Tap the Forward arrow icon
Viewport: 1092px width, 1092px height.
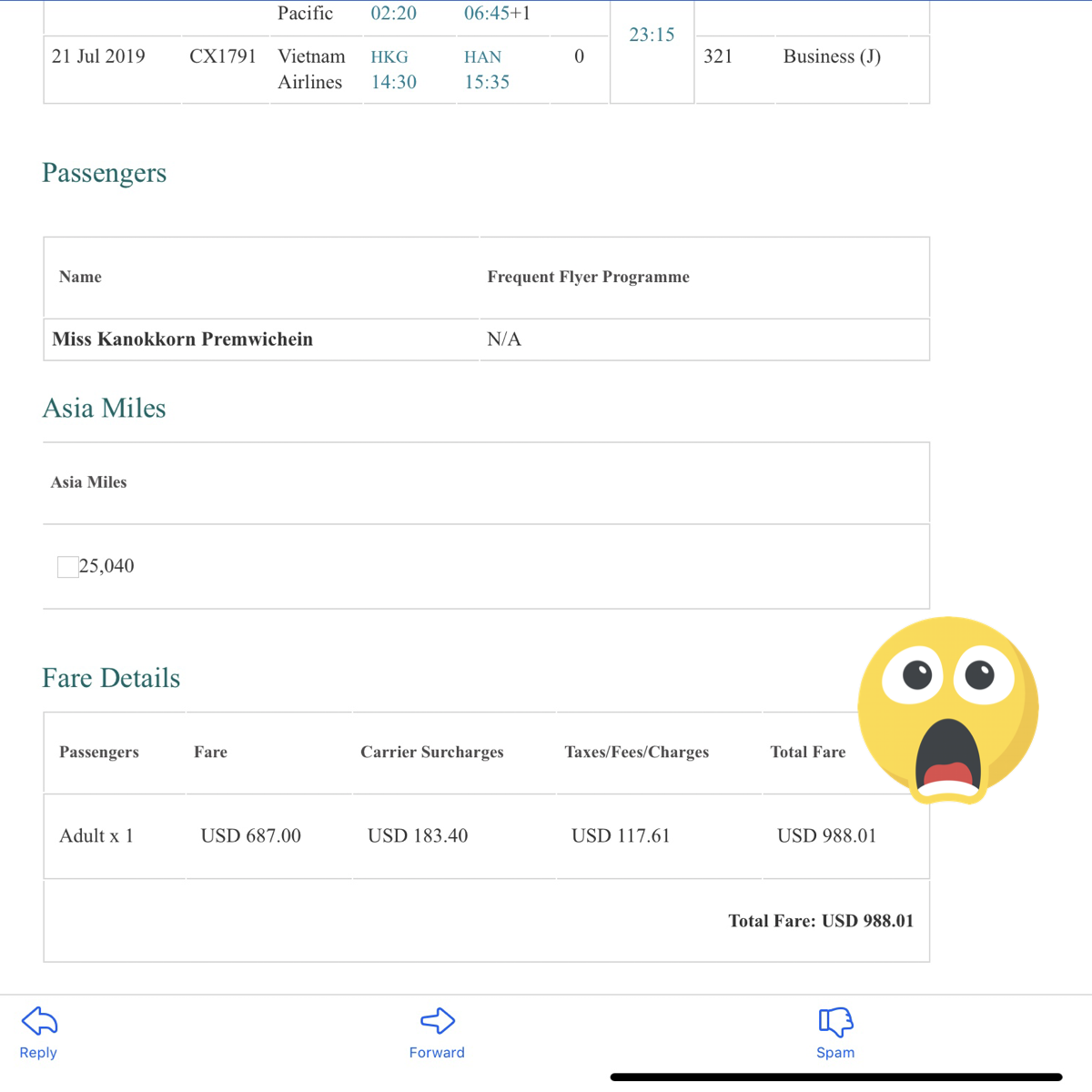click(x=438, y=1021)
